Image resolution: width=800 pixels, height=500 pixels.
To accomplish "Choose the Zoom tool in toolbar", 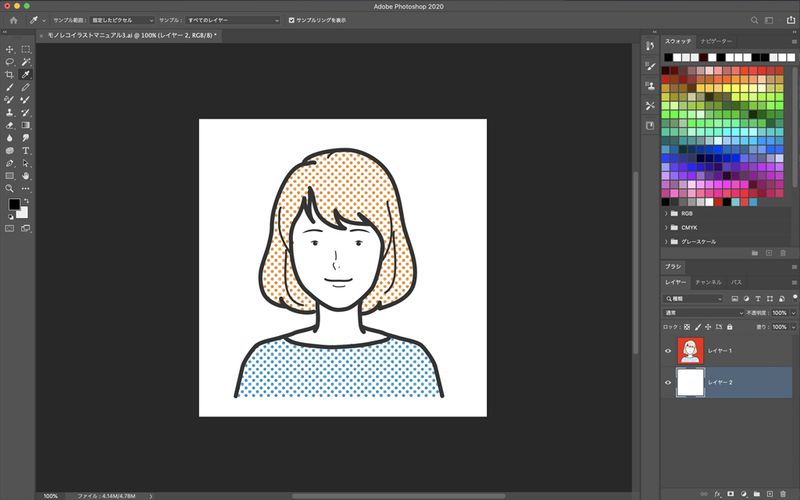I will click(x=10, y=188).
